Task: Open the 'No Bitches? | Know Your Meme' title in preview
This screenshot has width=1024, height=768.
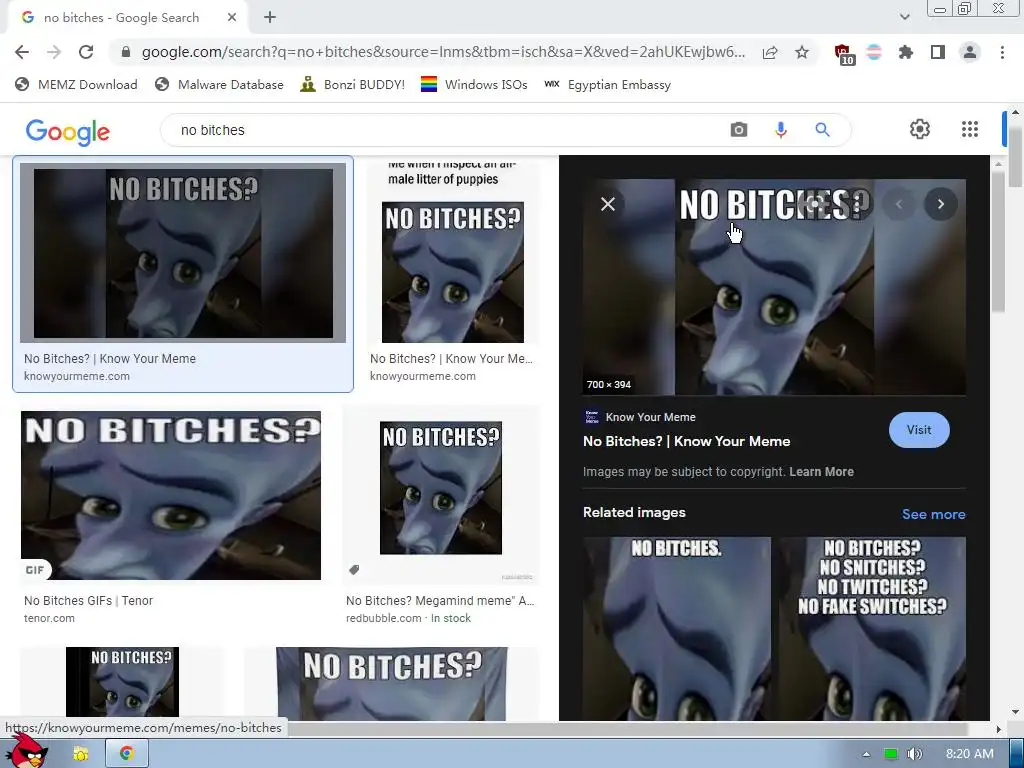Action: 686,441
